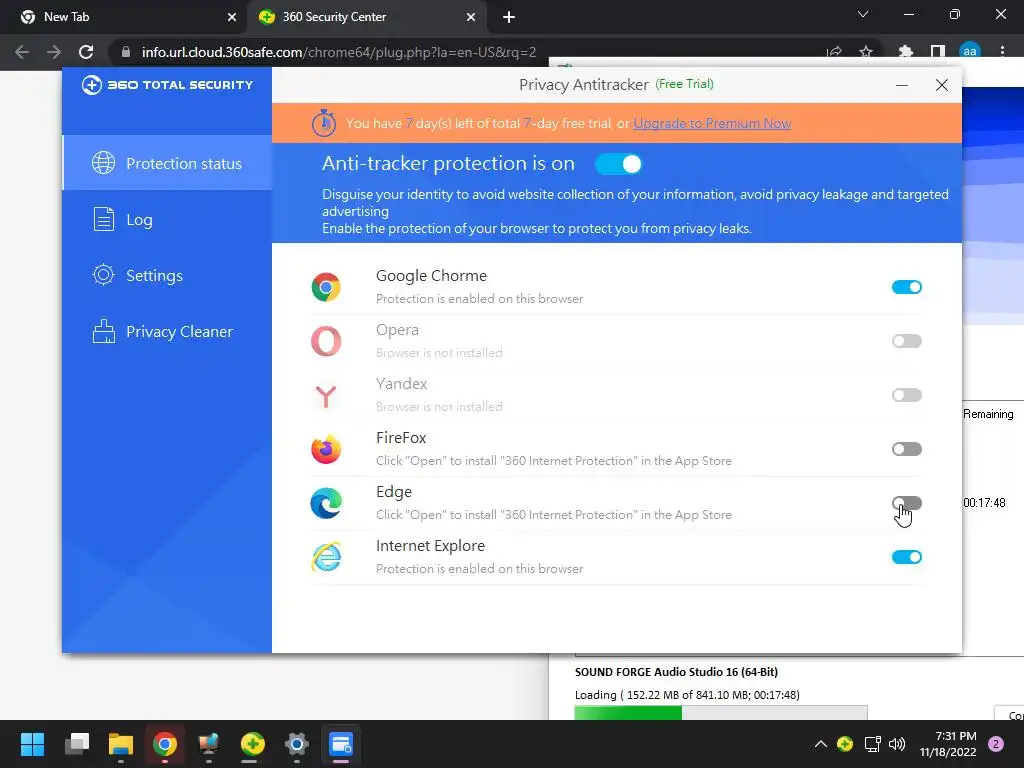Toggle Yandex browser protection switch
Viewport: 1024px width, 768px height.
[906, 395]
